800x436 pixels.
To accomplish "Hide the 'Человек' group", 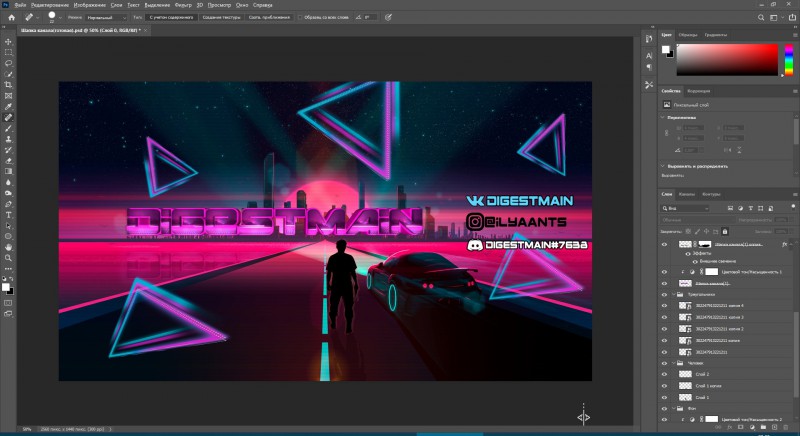I will coord(664,363).
